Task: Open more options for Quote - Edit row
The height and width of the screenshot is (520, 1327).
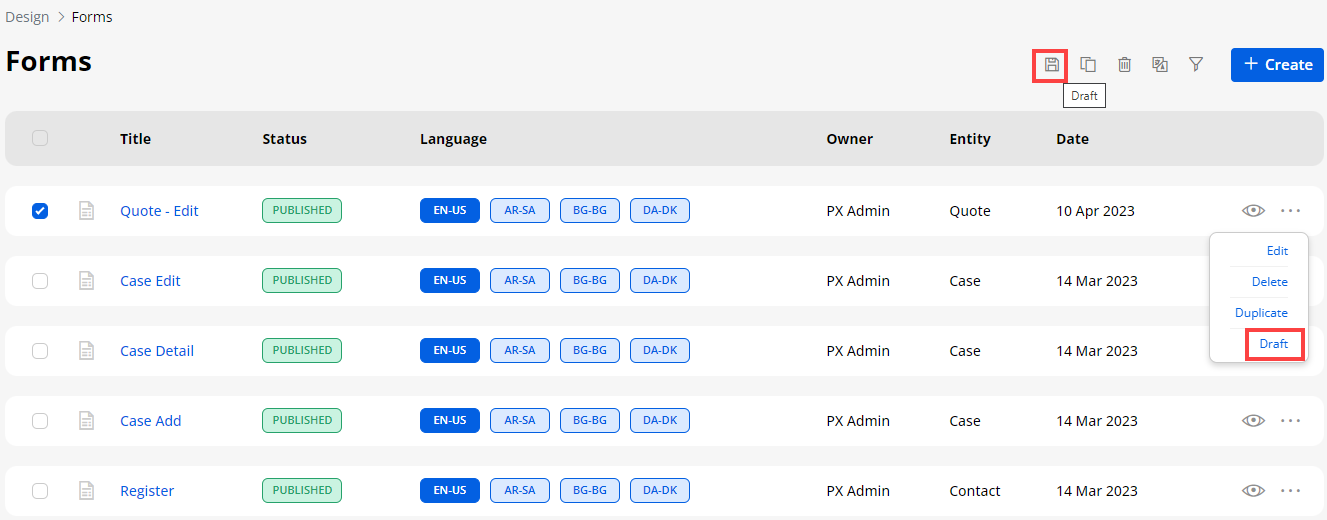Action: tap(1290, 211)
